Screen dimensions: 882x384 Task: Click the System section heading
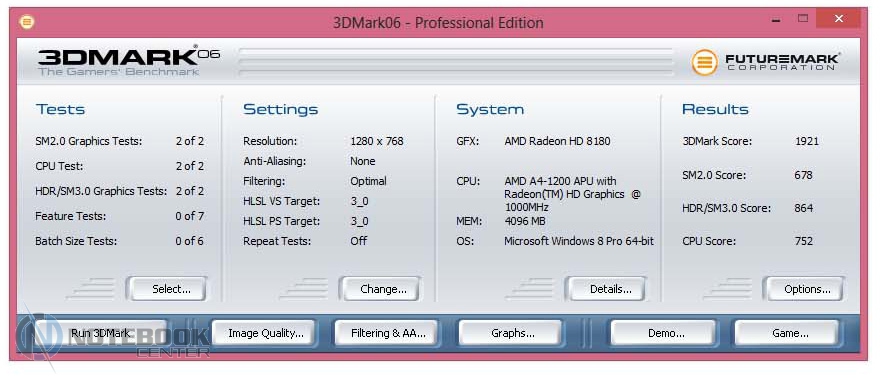click(x=490, y=110)
